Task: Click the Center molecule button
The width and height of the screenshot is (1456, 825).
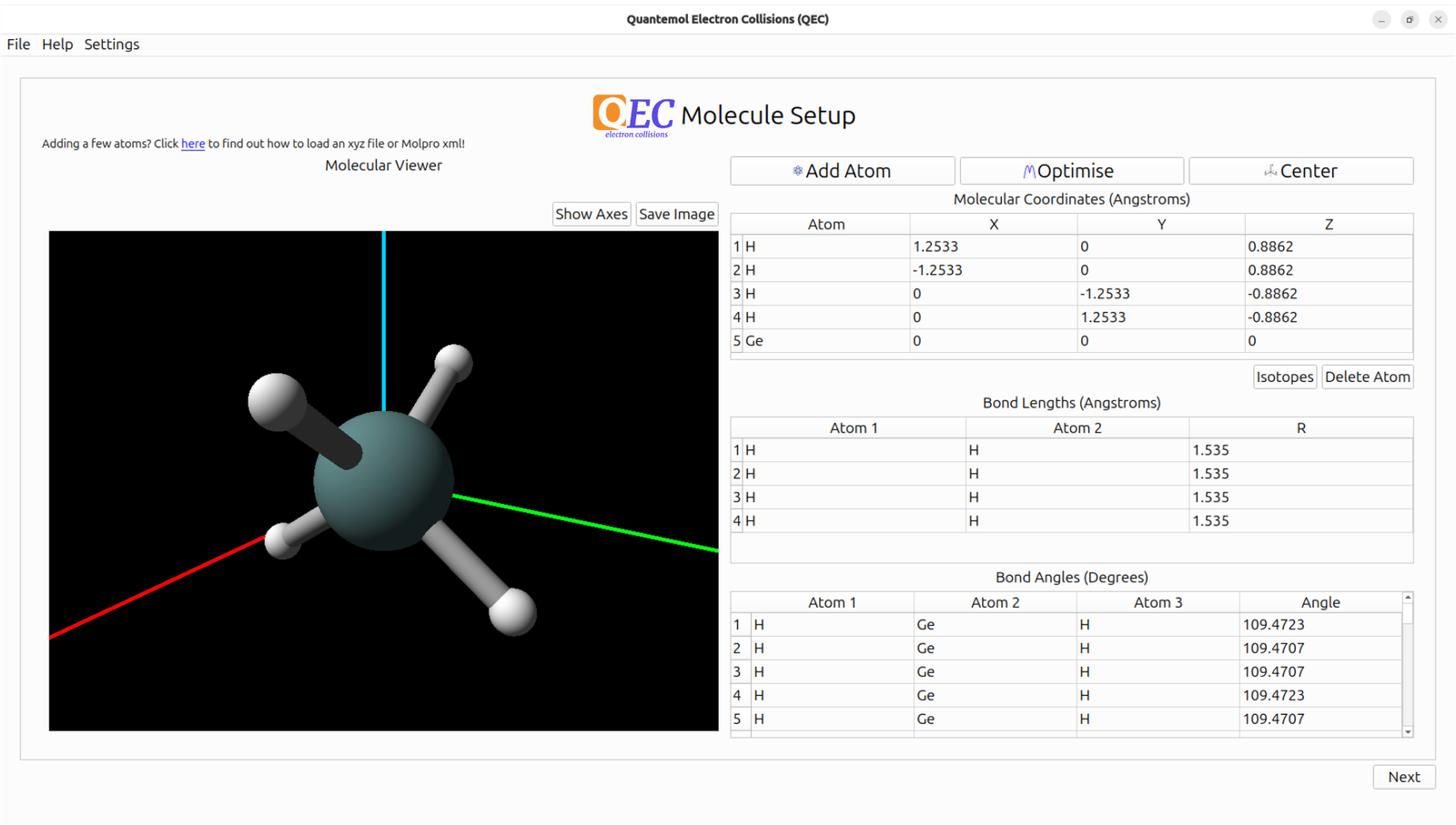Action: coord(1300,171)
